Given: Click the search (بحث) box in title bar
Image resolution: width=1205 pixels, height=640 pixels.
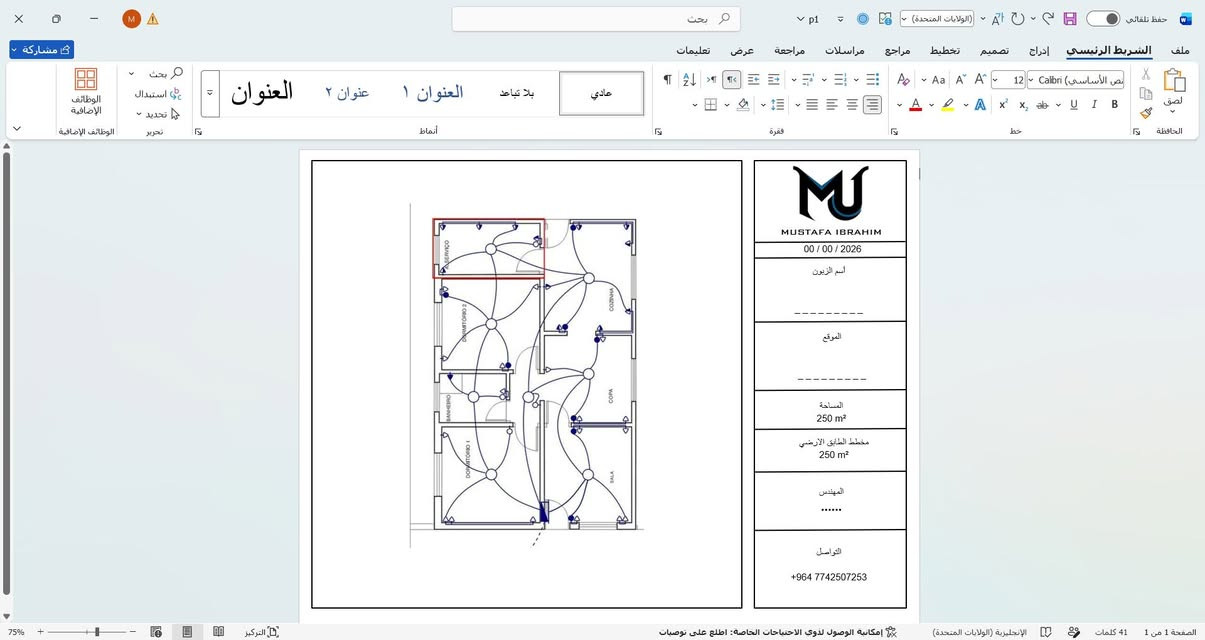Looking at the screenshot, I should (596, 19).
